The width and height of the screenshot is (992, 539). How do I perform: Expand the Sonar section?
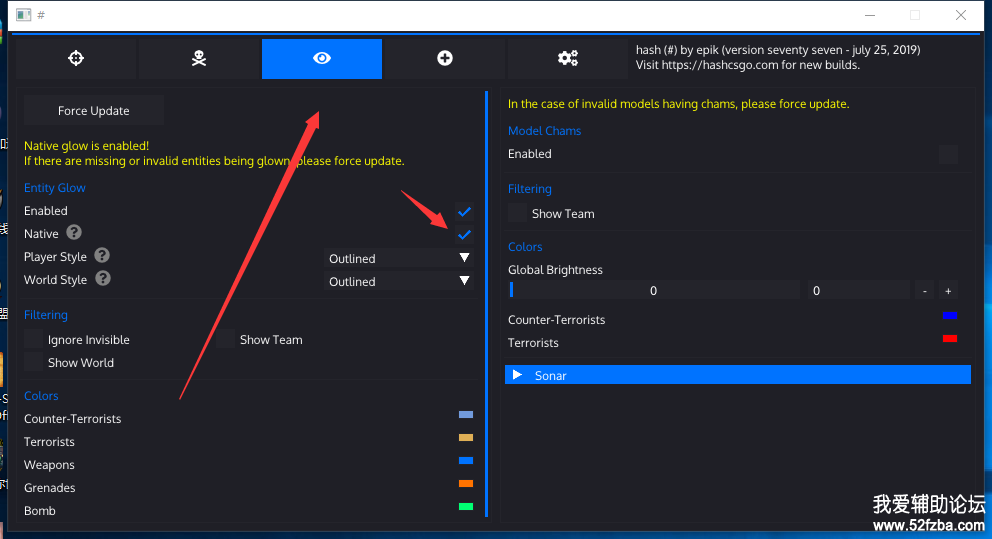coord(737,375)
